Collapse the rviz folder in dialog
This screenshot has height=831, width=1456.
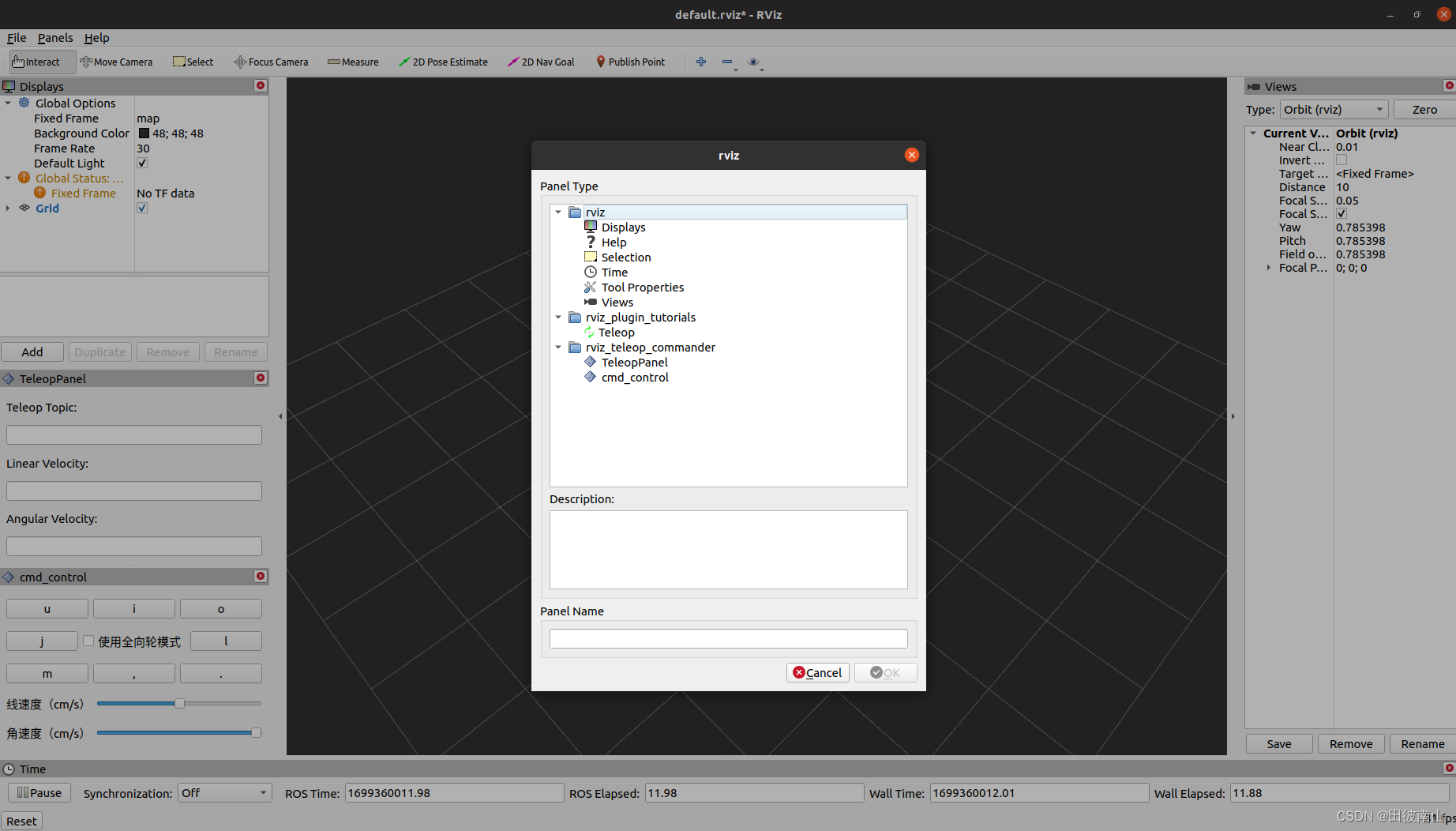[x=558, y=212]
